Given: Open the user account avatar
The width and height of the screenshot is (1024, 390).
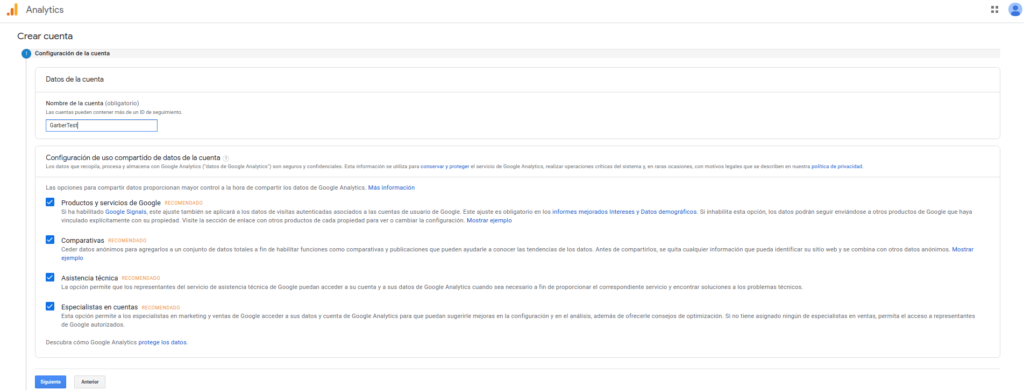Looking at the screenshot, I should tap(1014, 9).
